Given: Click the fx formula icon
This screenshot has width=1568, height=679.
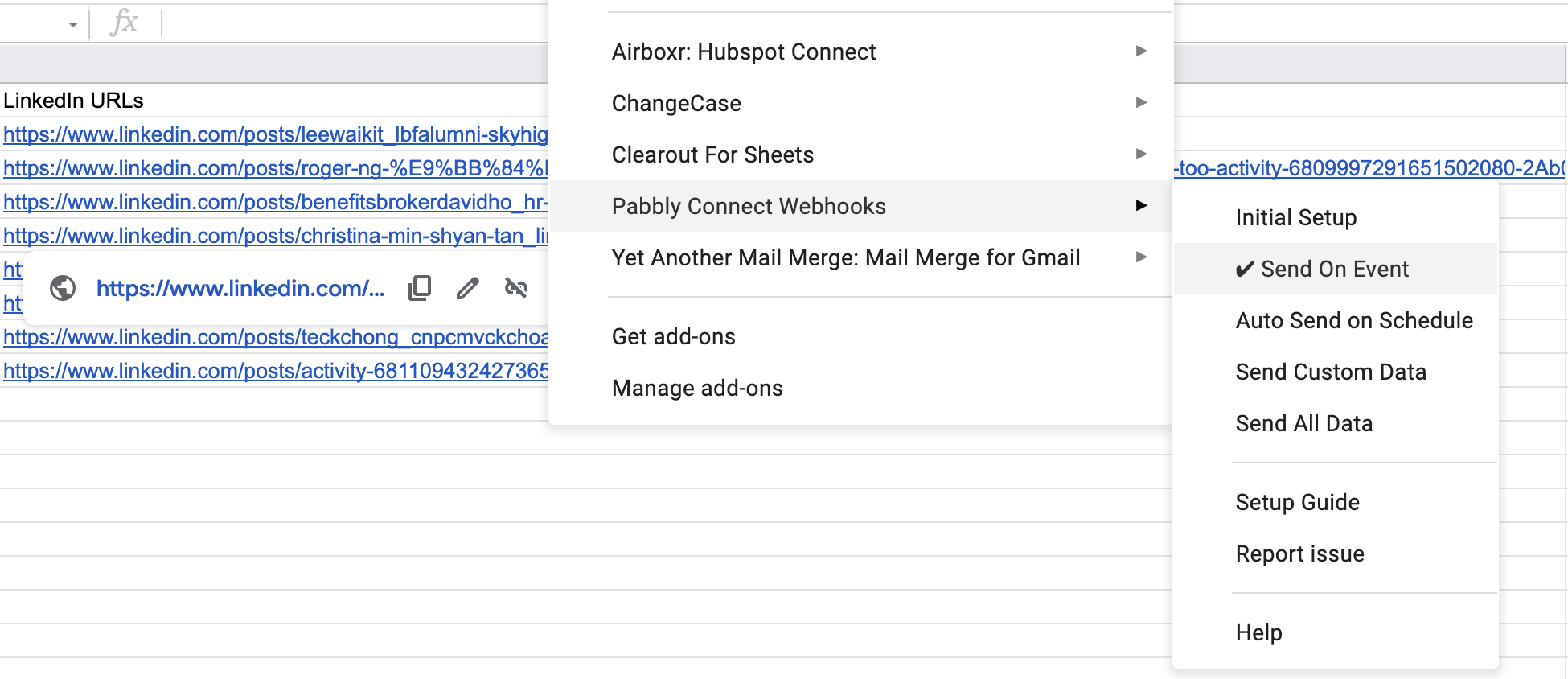Looking at the screenshot, I should (x=125, y=22).
